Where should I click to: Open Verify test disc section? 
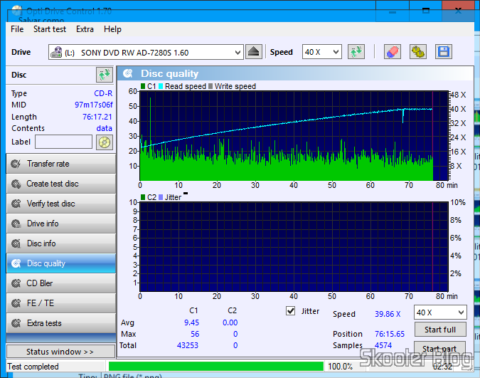click(61, 204)
